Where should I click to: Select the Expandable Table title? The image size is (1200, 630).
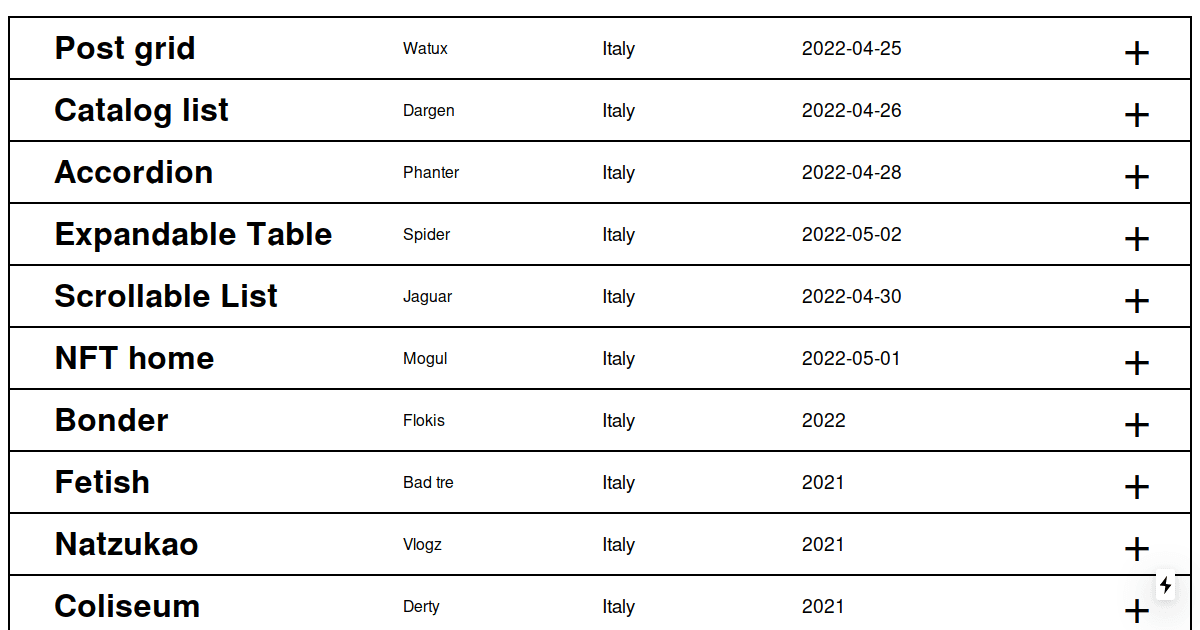(x=193, y=234)
